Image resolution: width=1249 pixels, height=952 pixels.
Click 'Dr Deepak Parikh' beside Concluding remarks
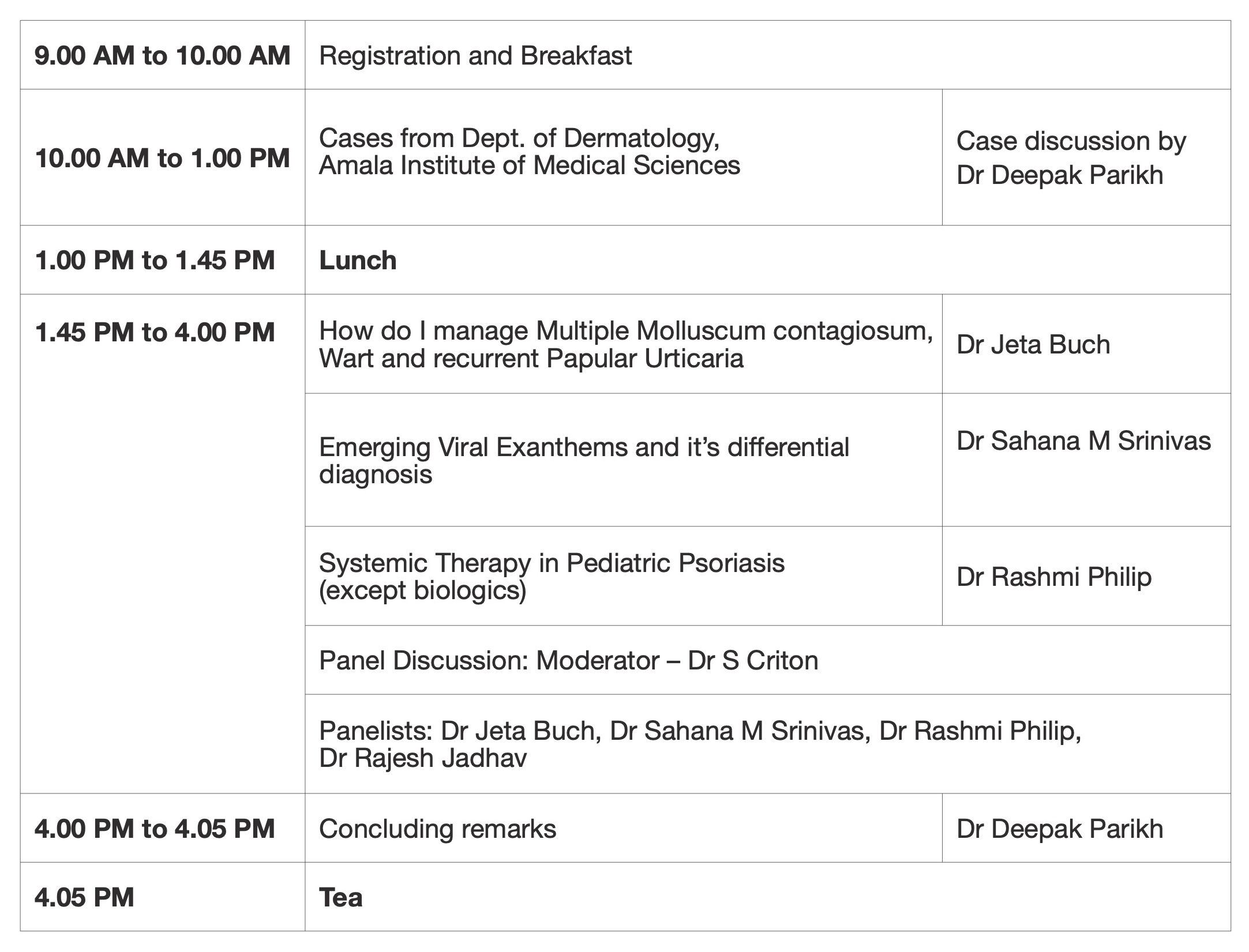coord(1059,829)
